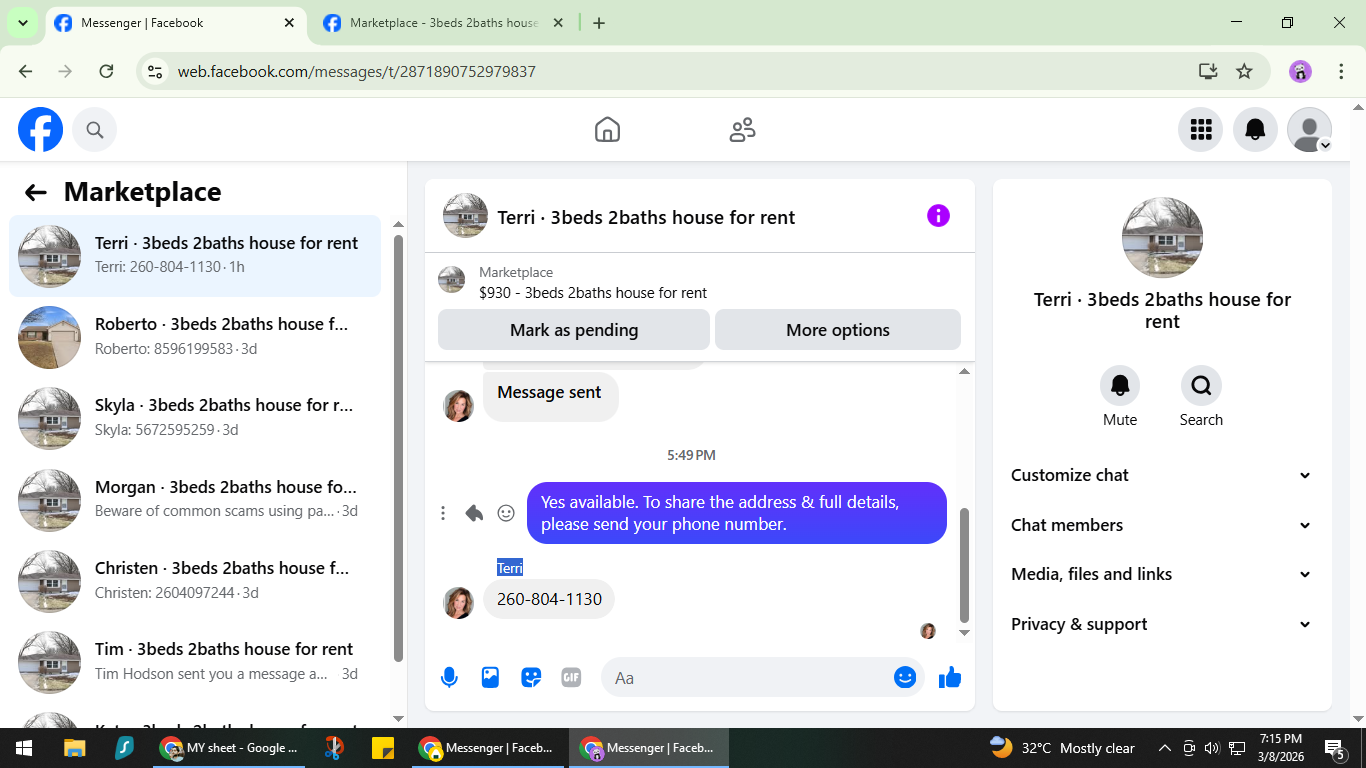The image size is (1366, 768).
Task: Expand Media, files and links section
Action: (x=1161, y=574)
